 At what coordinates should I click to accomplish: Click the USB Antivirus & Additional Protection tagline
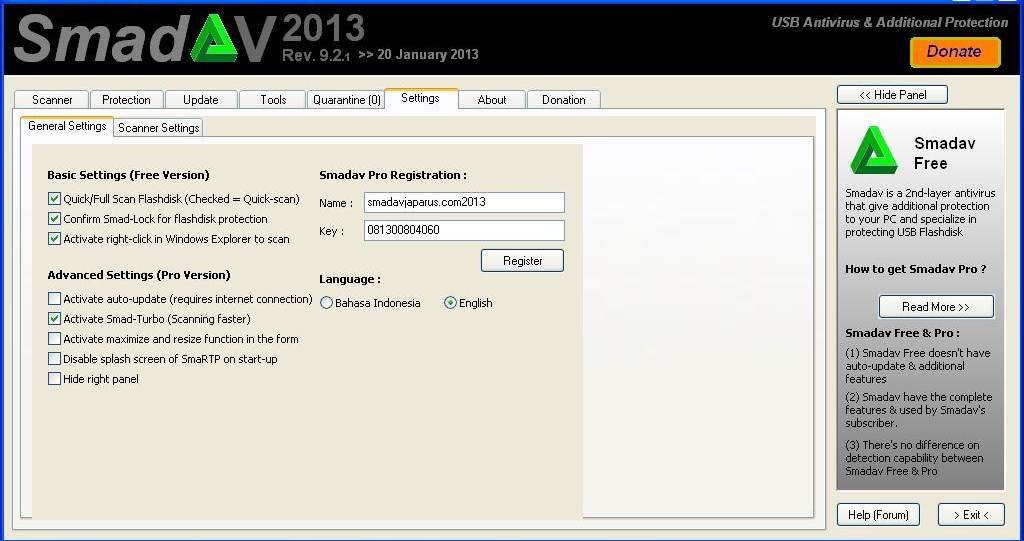889,22
